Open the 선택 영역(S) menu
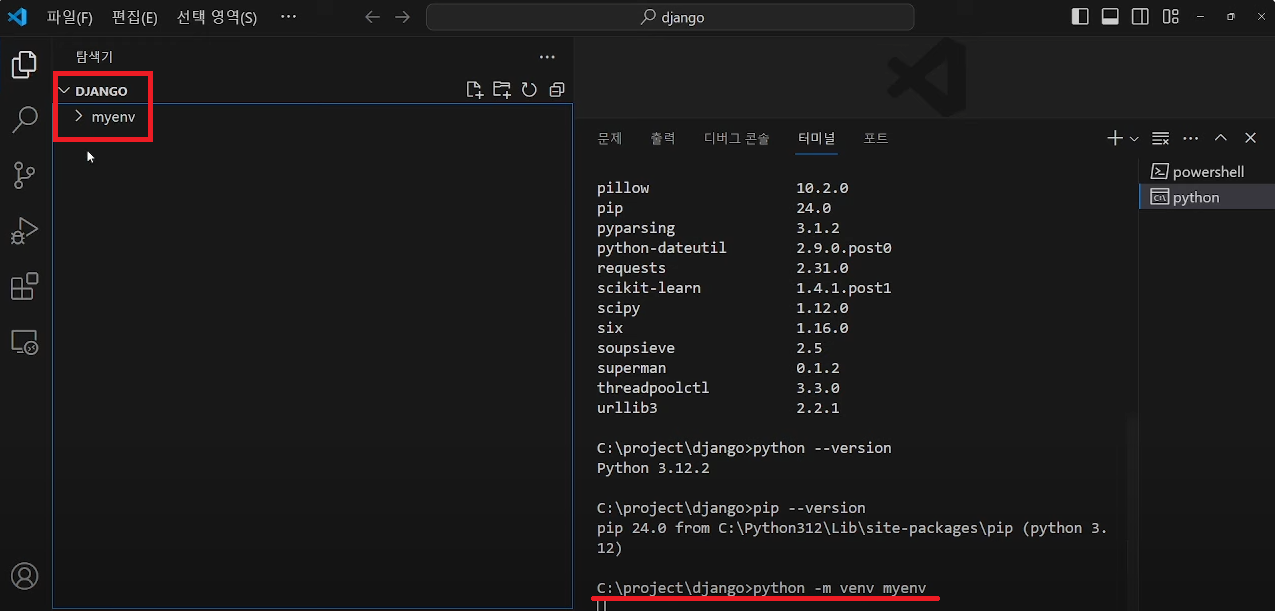 (217, 18)
